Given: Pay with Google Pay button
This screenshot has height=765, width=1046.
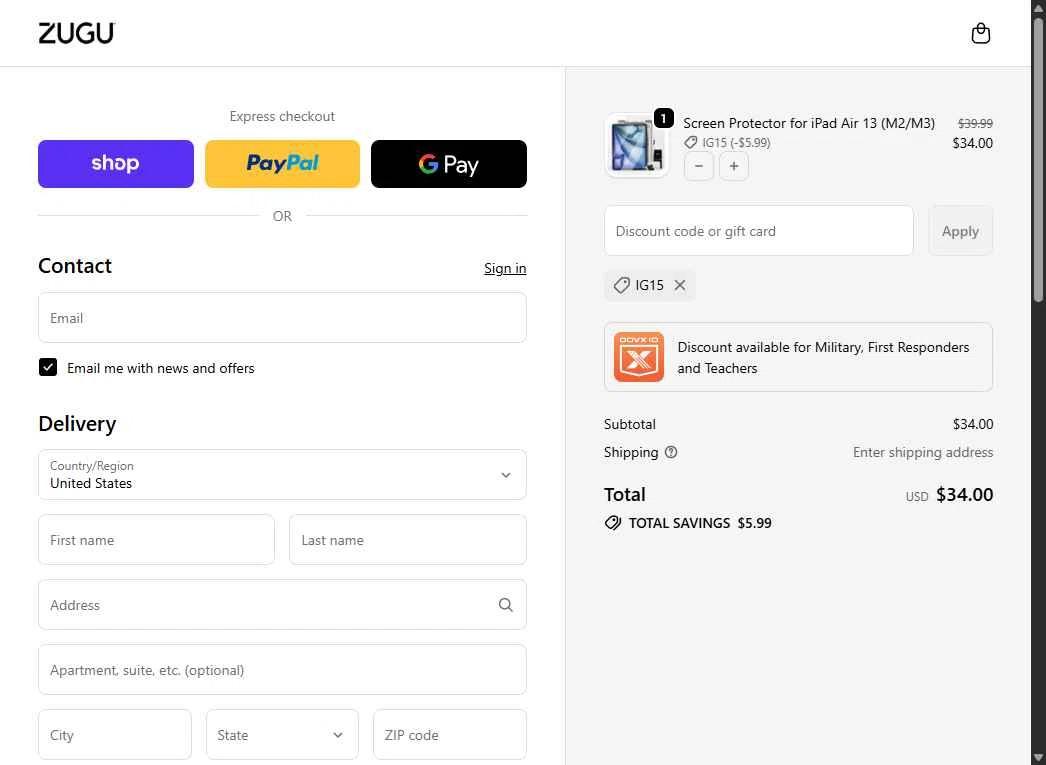Looking at the screenshot, I should [449, 164].
